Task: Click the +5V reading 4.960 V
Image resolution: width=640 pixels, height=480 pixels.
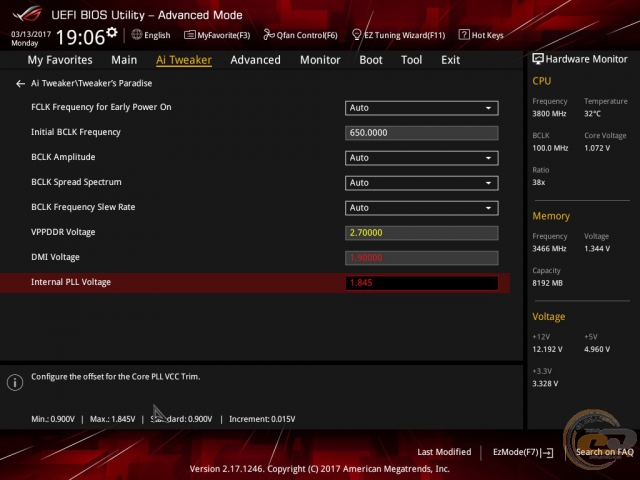Action: 597,349
